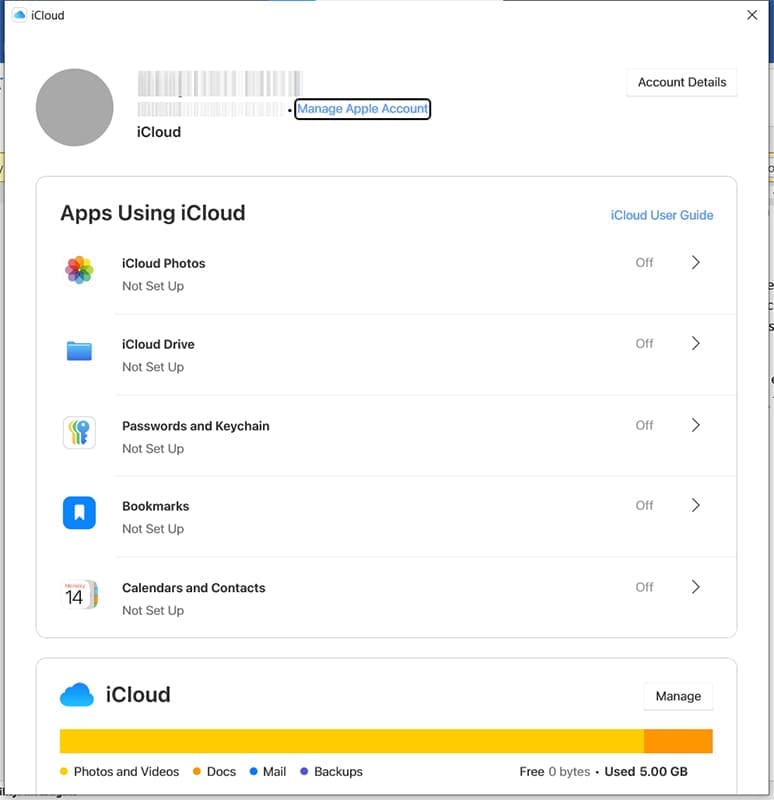Image resolution: width=774 pixels, height=800 pixels.
Task: Expand Bookmarks settings chevron
Action: [696, 506]
